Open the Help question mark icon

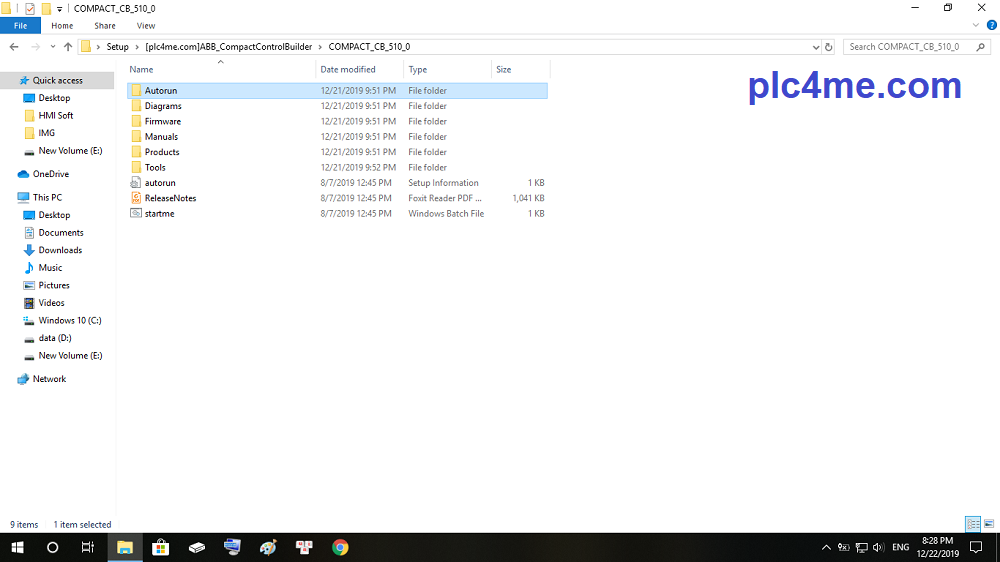click(991, 25)
